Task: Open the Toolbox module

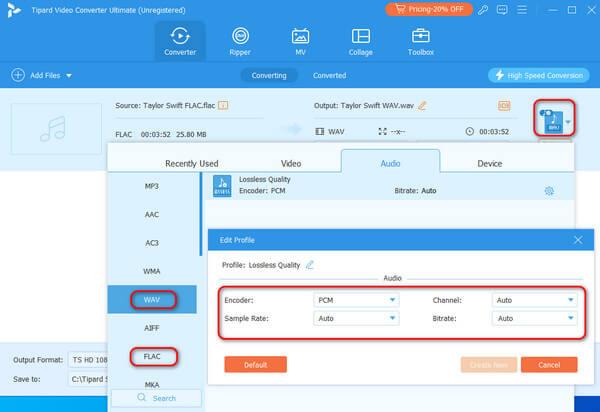Action: click(x=421, y=41)
